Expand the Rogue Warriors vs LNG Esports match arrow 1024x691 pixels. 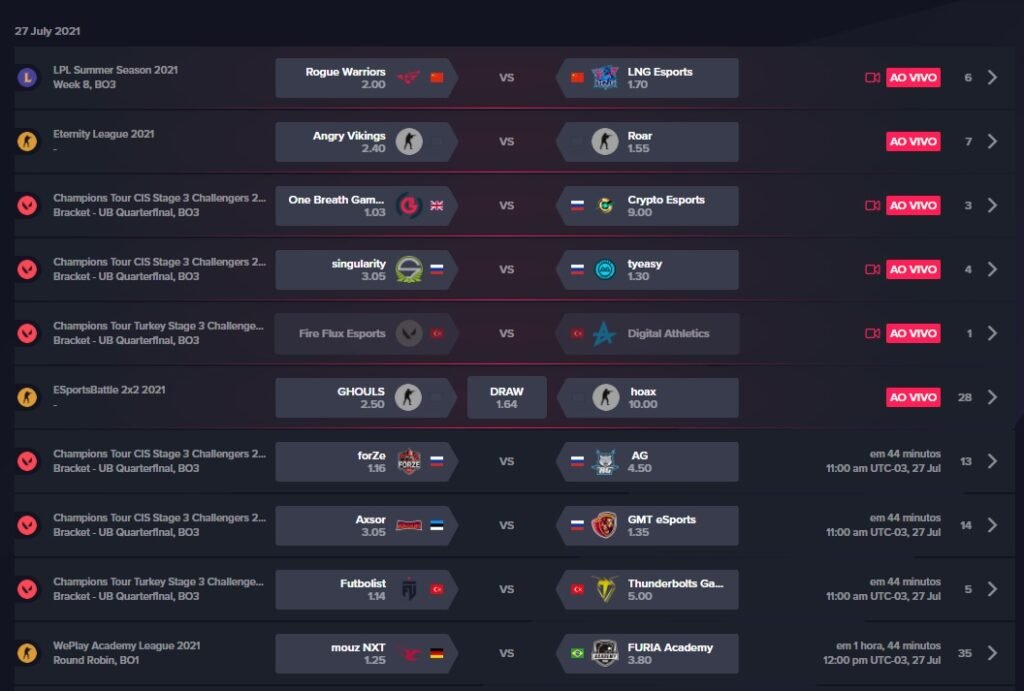click(x=992, y=77)
